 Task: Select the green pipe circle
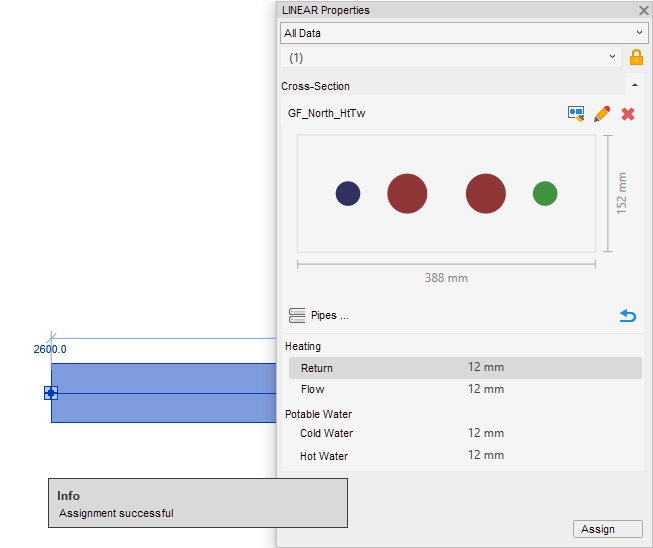[545, 193]
